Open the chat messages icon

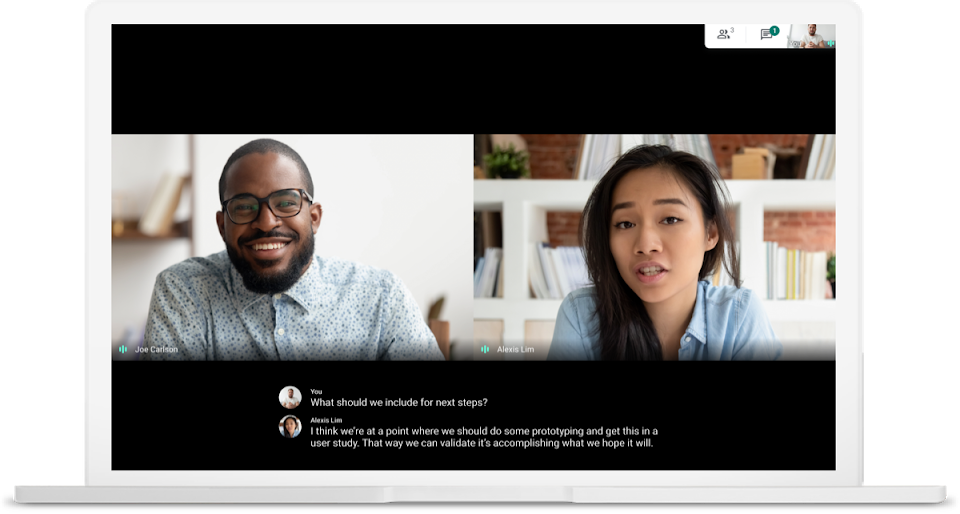[766, 35]
